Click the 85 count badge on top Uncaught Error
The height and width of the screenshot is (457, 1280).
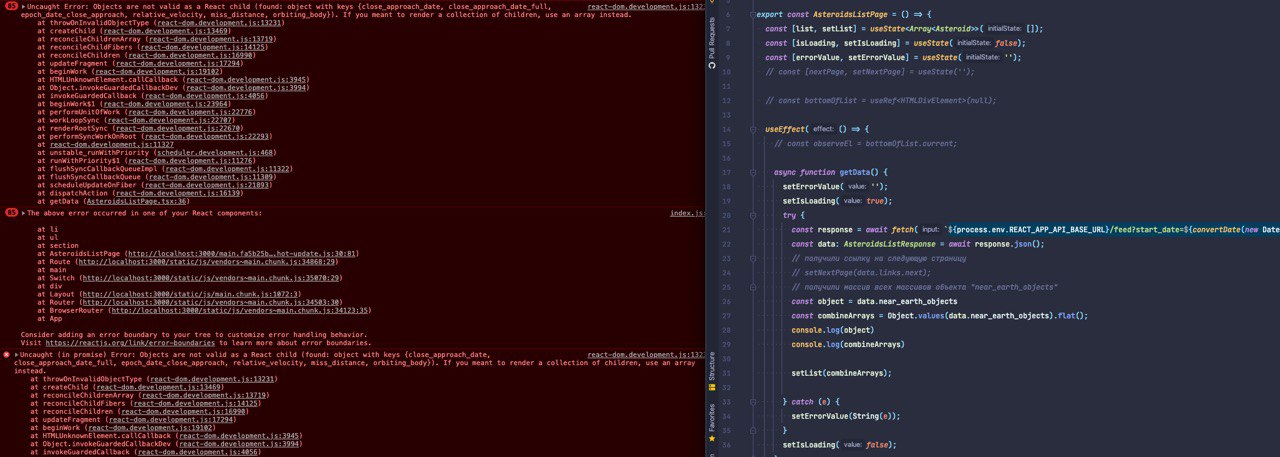(11, 7)
